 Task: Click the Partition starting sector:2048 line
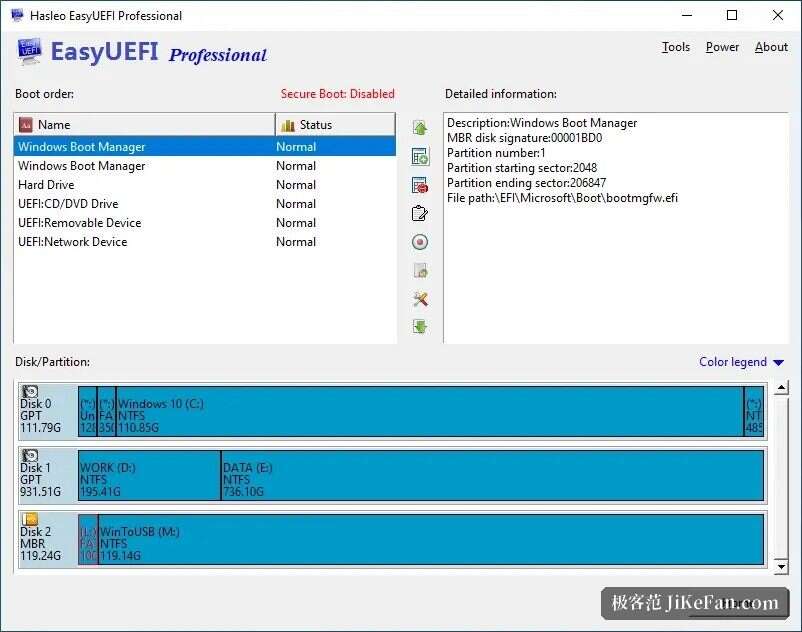[x=522, y=168]
